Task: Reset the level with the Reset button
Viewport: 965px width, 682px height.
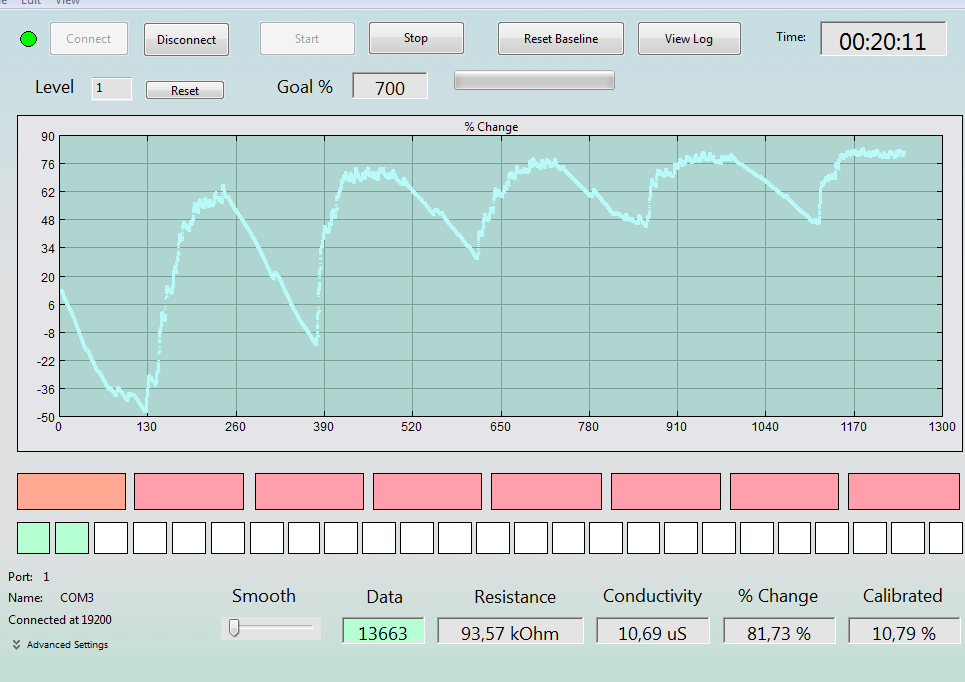Action: pos(185,90)
